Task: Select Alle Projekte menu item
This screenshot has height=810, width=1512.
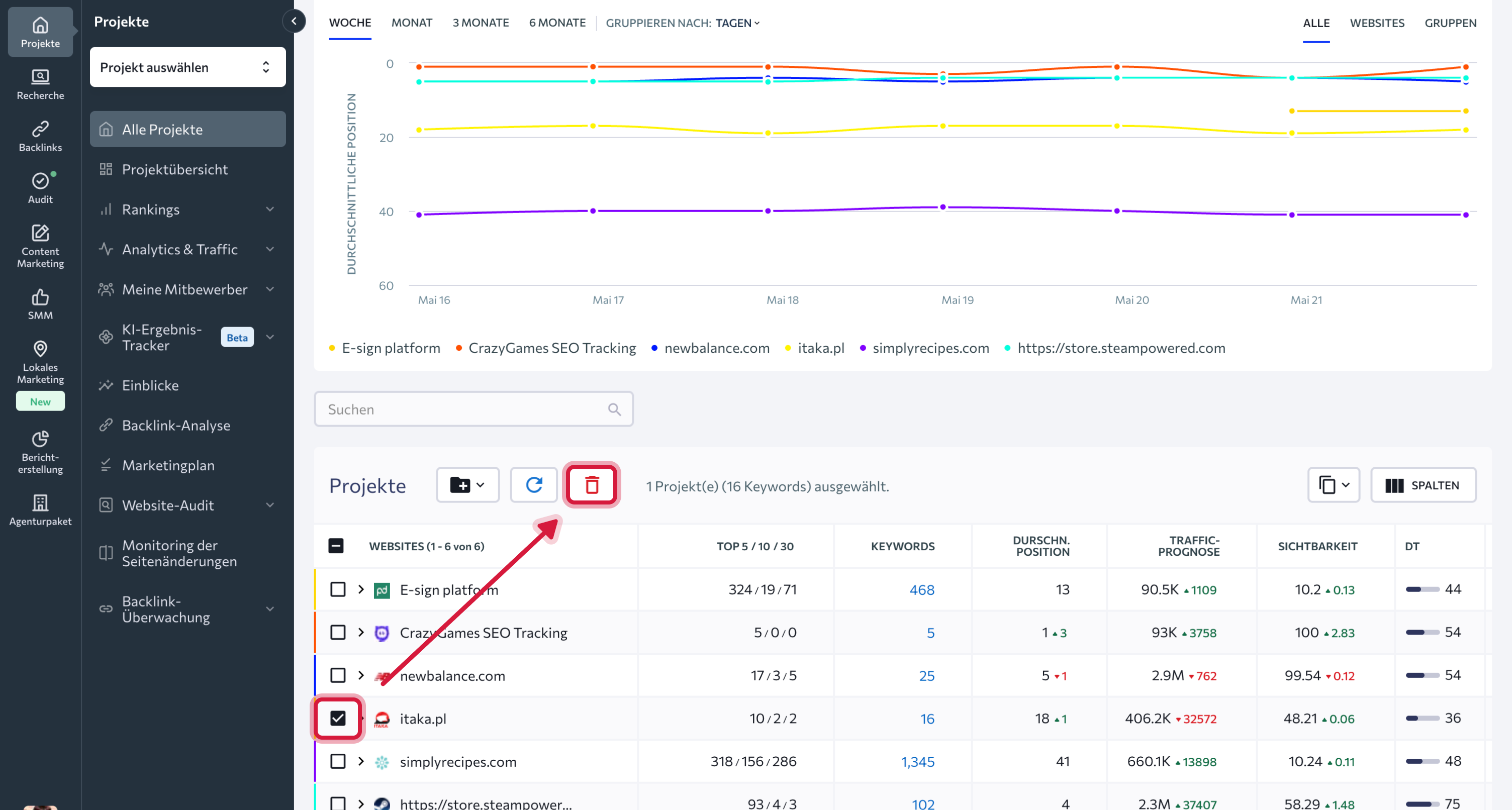Action: (x=187, y=129)
